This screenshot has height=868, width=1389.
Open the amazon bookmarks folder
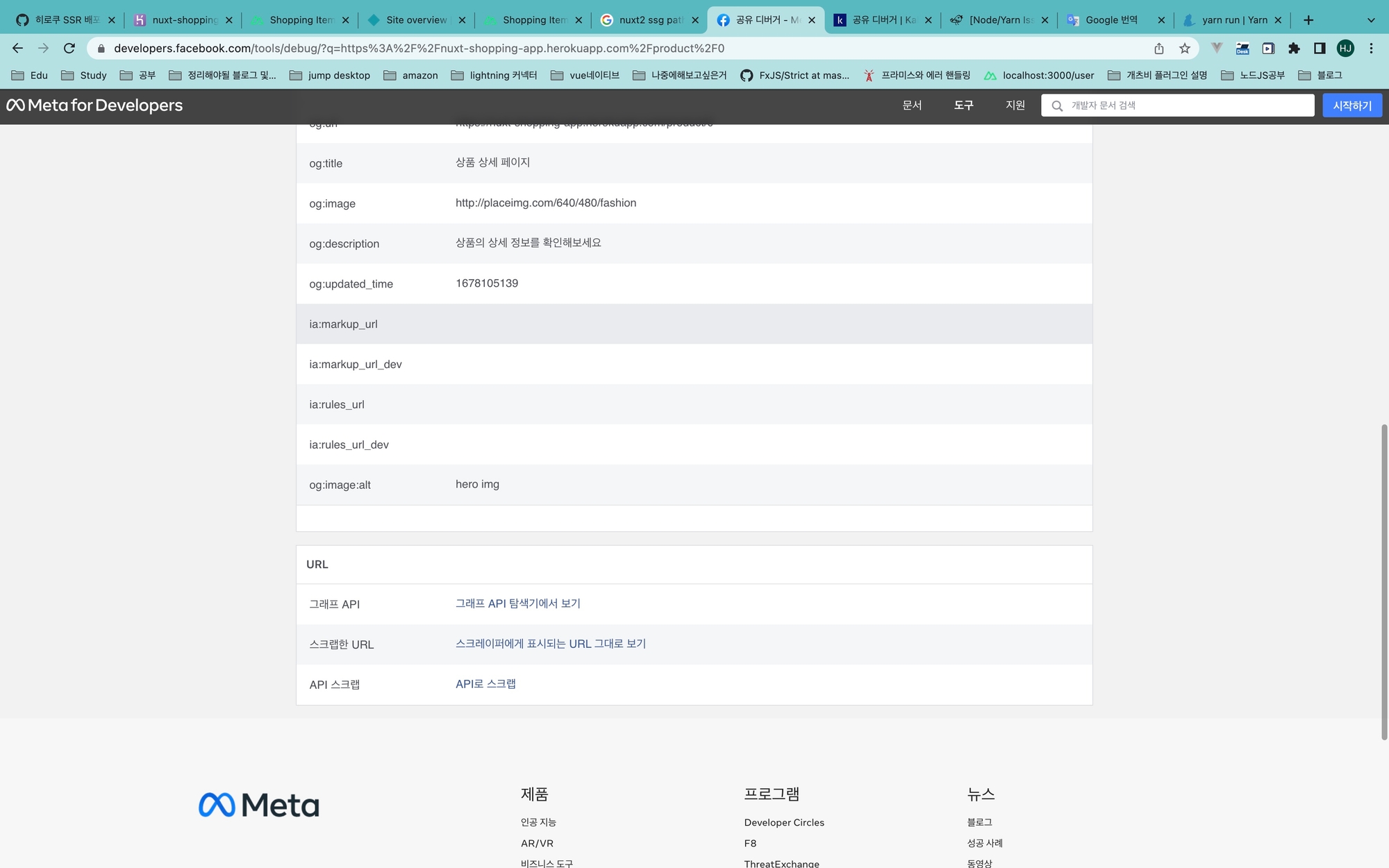coord(410,75)
